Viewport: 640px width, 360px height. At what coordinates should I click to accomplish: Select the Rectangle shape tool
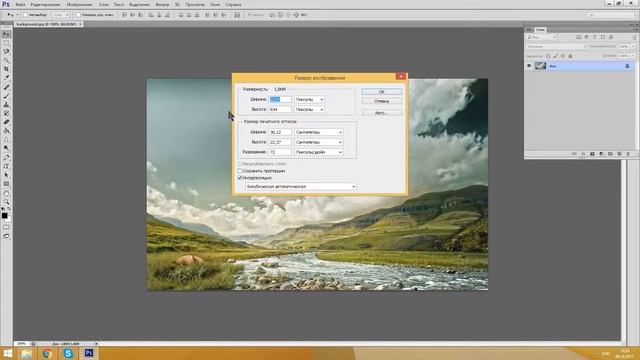coord(6,184)
